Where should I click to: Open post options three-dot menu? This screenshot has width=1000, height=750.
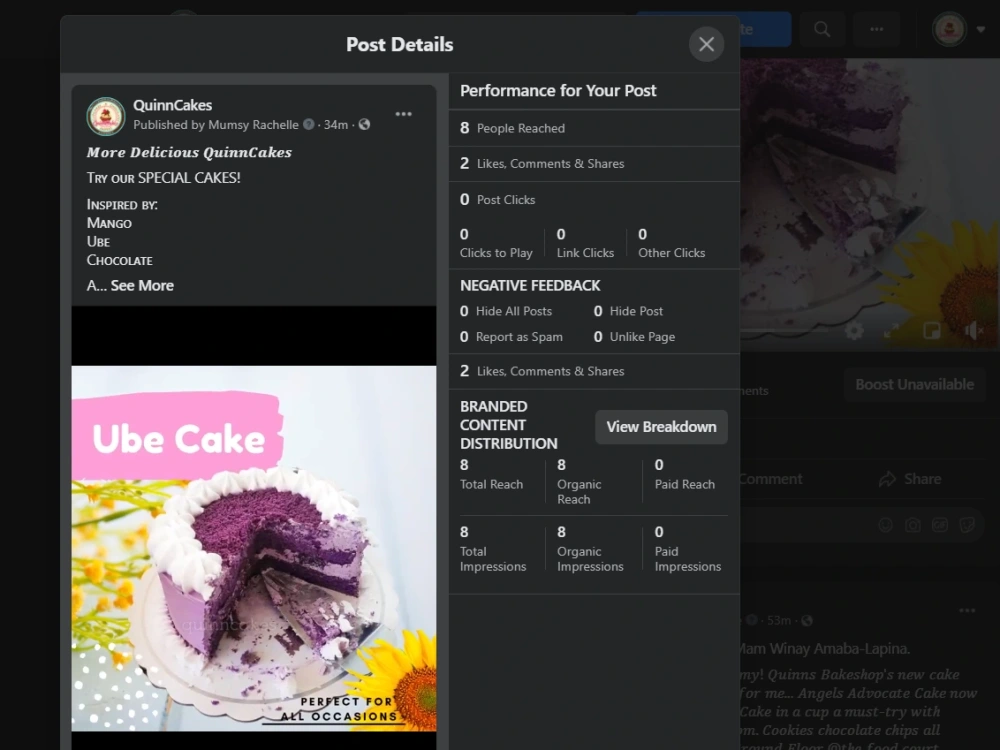(x=404, y=114)
